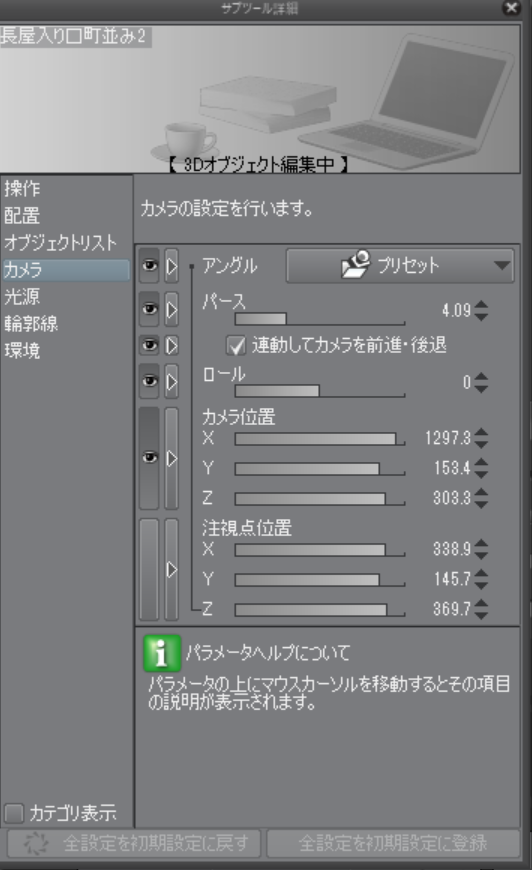
Task: Click the パース stepper arrows beside 4.09
Action: 482,310
